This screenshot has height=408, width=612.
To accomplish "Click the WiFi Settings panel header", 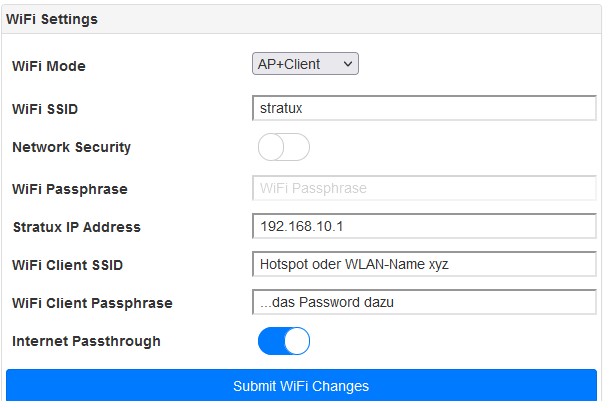I will (x=52, y=19).
